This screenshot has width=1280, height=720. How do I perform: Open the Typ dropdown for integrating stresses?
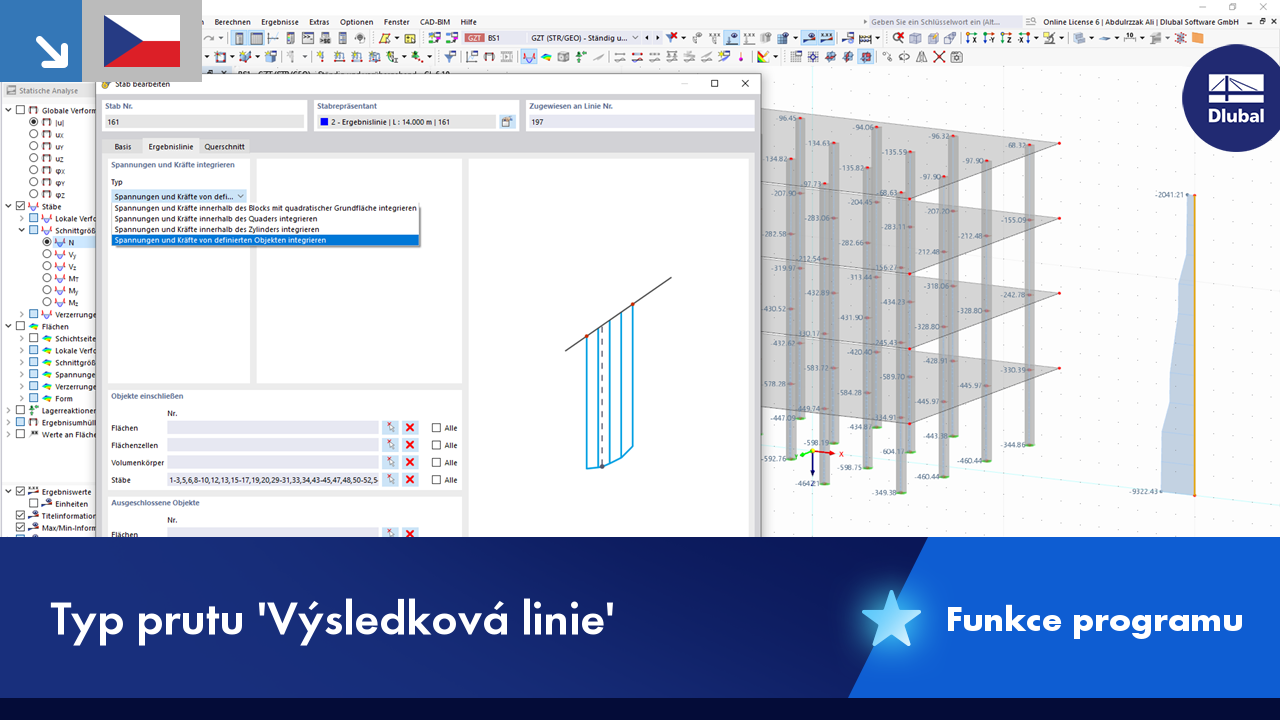[x=238, y=196]
